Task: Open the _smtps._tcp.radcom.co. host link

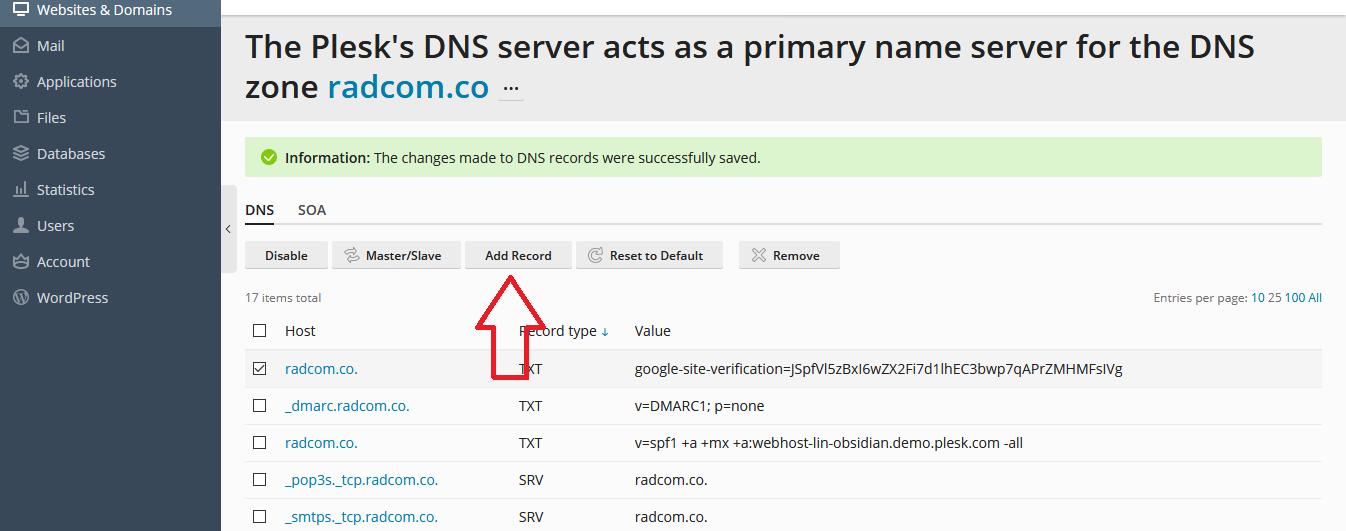Action: click(x=361, y=517)
